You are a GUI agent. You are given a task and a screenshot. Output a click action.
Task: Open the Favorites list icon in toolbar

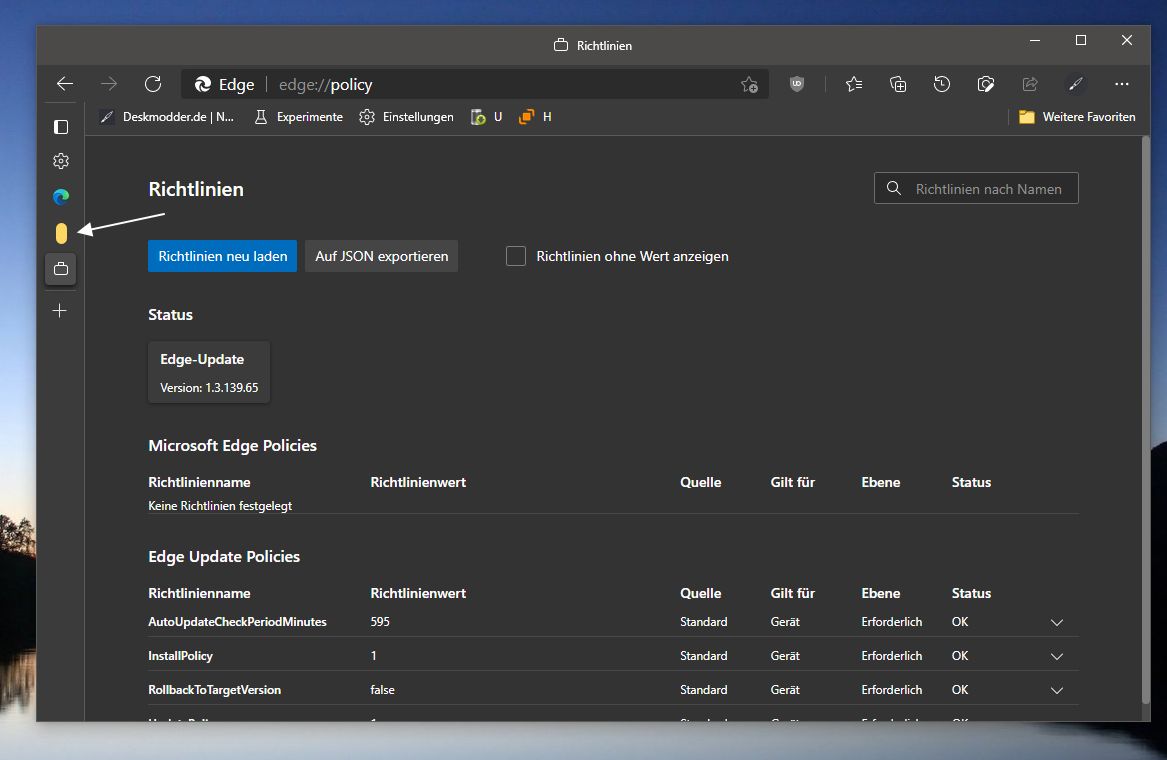pos(854,84)
